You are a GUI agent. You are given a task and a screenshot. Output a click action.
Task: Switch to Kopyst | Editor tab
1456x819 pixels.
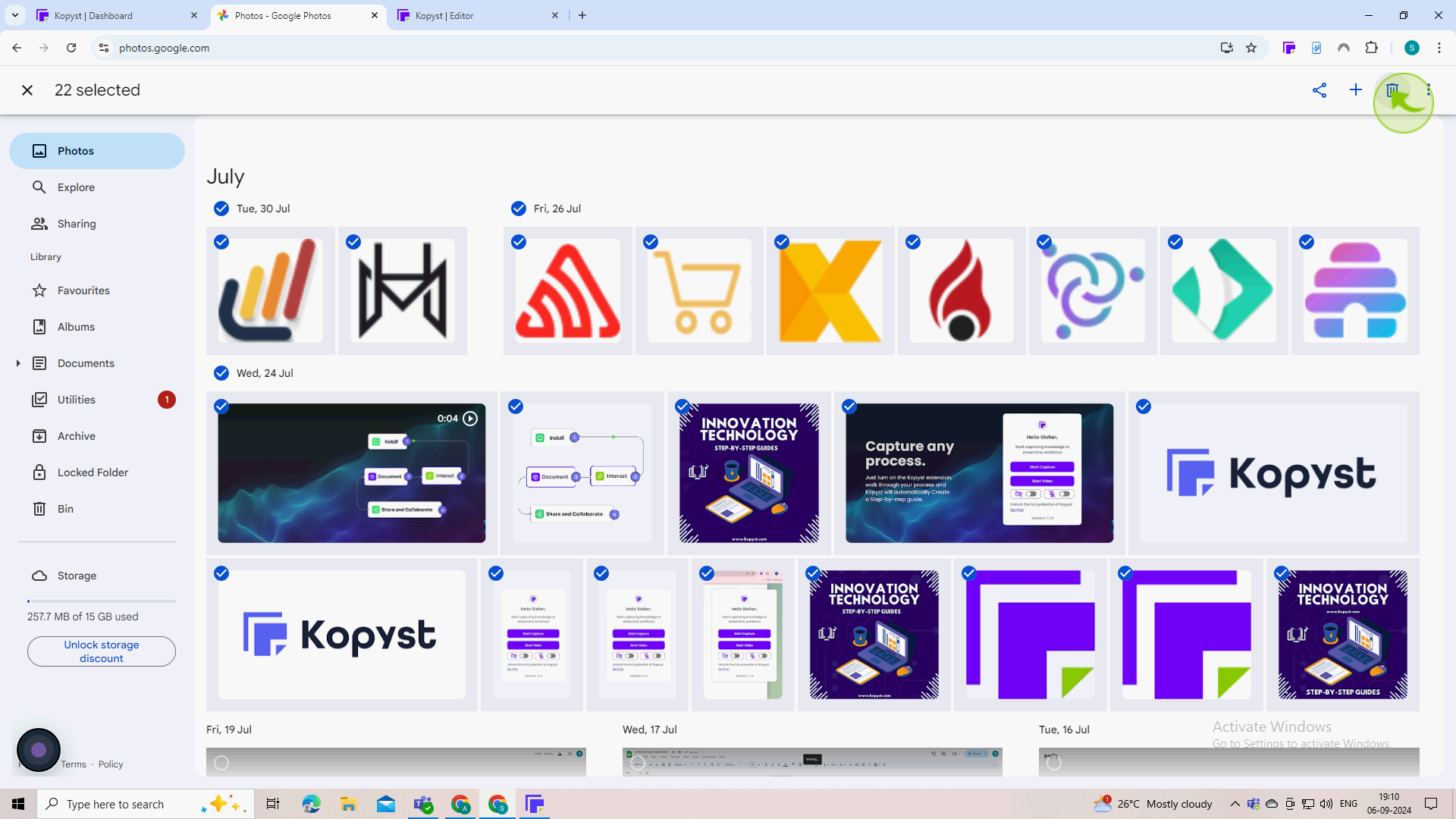point(478,15)
